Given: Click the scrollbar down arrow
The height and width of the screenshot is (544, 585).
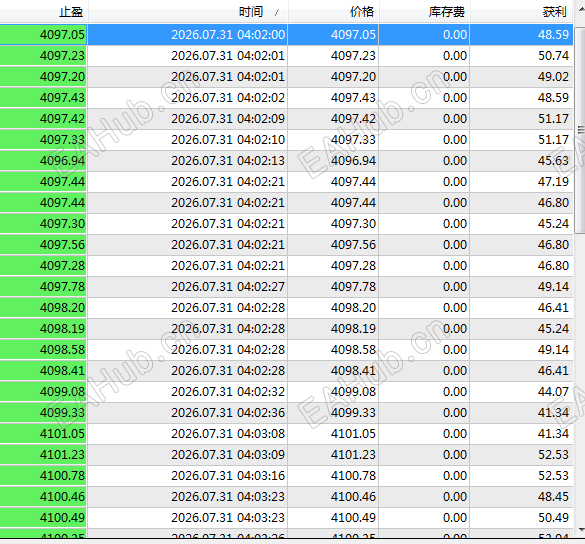Looking at the screenshot, I should [x=581, y=529].
